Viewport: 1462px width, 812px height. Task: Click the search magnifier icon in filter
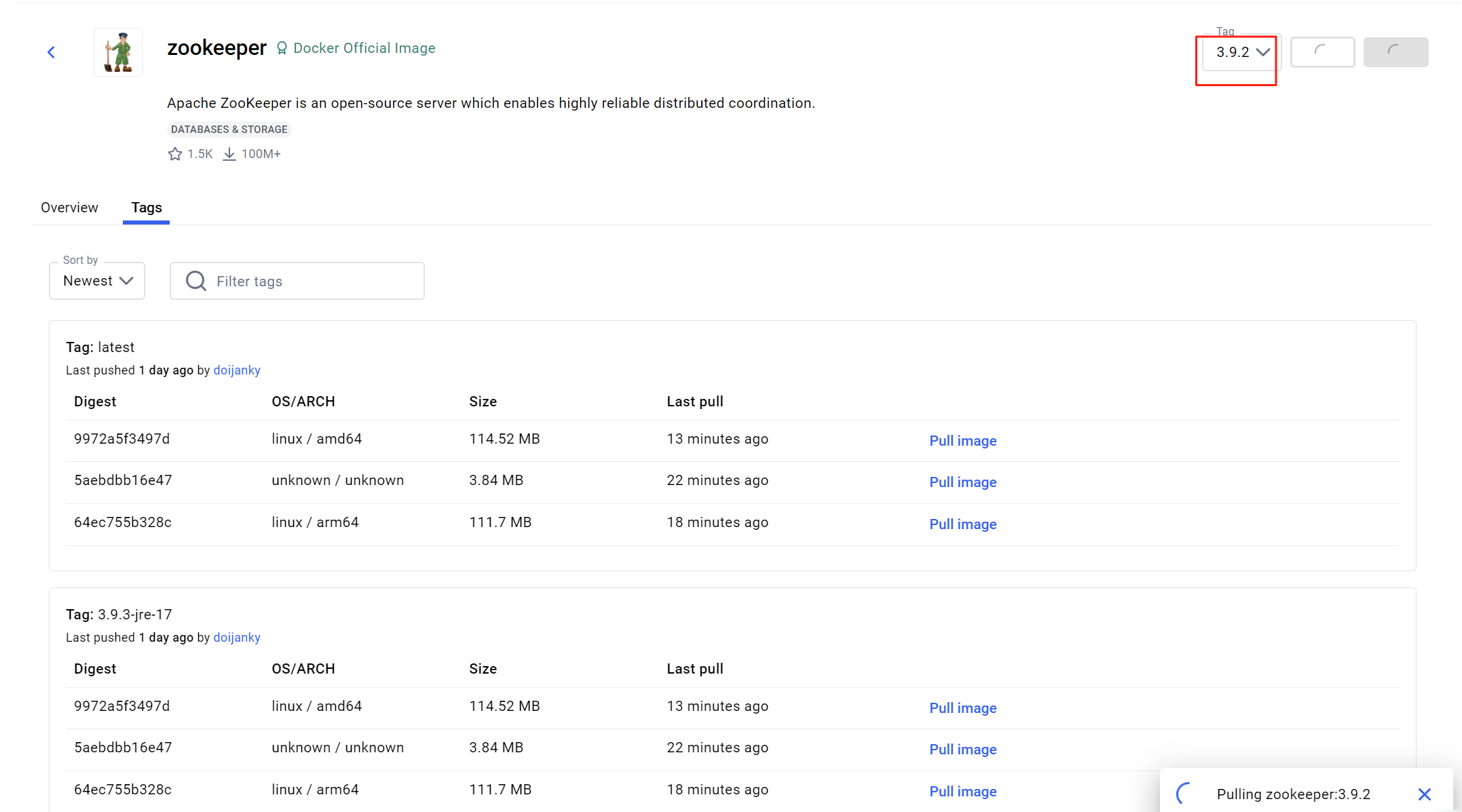196,281
